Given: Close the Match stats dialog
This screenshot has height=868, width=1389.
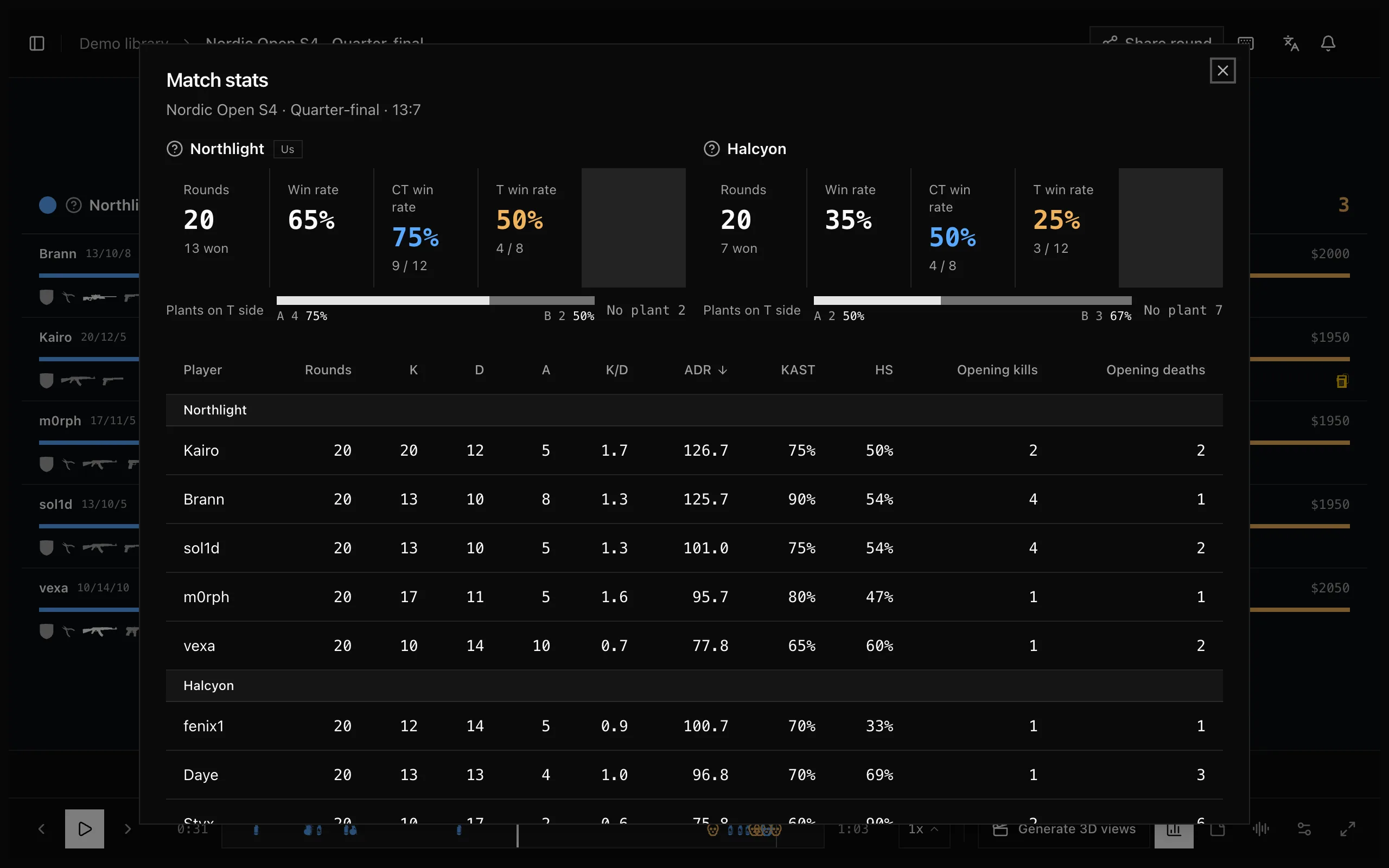Looking at the screenshot, I should pyautogui.click(x=1222, y=71).
